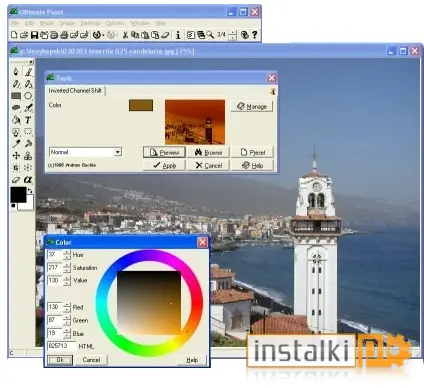Viewport: 424px width, 388px height.
Task: Click the Preview button
Action: click(164, 152)
